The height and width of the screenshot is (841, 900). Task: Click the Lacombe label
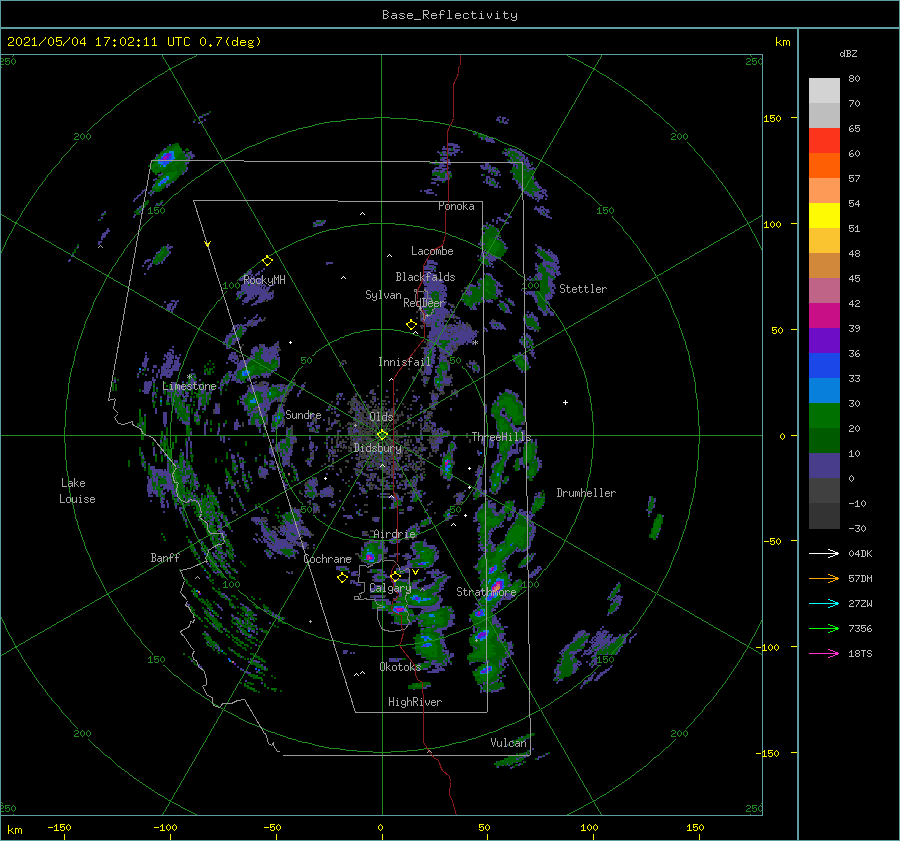coord(432,251)
